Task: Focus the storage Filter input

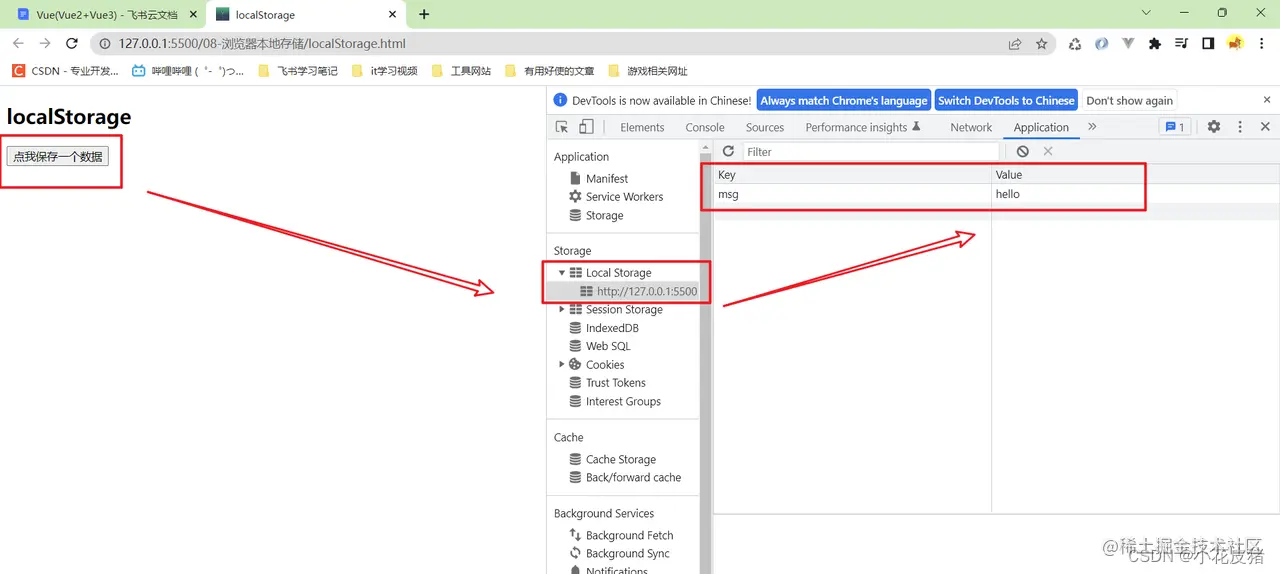Action: pyautogui.click(x=871, y=151)
